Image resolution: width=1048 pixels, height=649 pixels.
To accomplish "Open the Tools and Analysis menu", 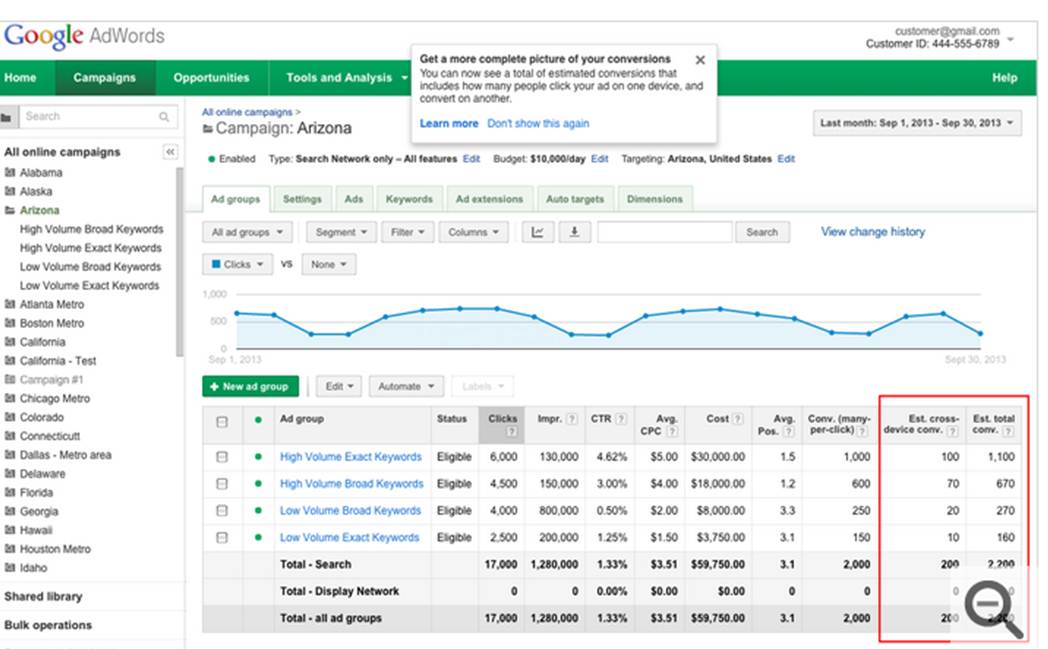I will (346, 78).
